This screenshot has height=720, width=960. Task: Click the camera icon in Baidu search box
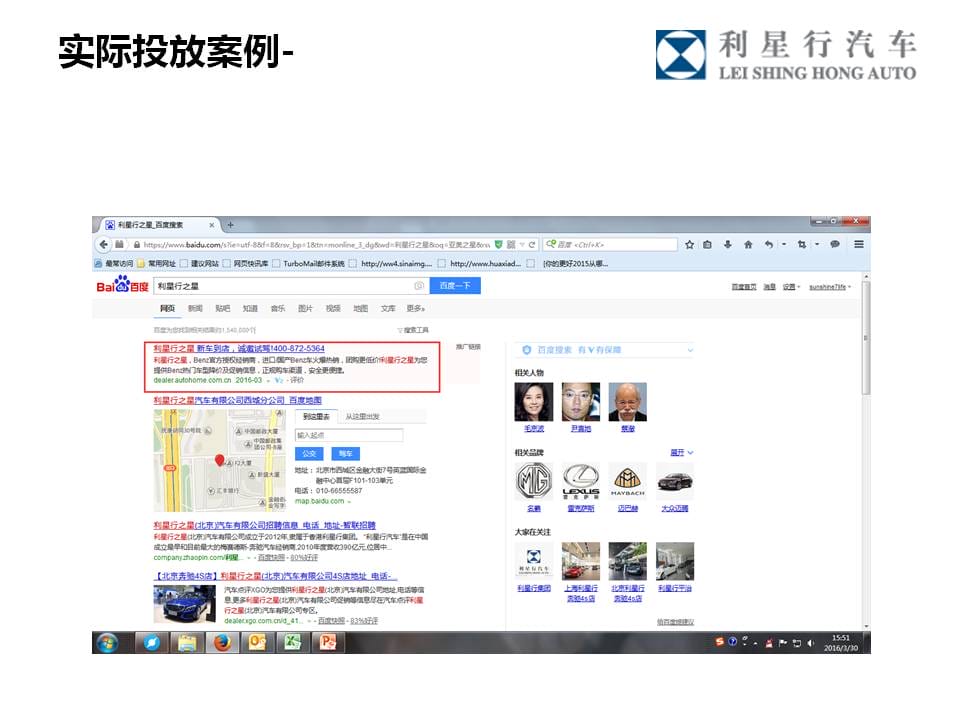[x=419, y=286]
